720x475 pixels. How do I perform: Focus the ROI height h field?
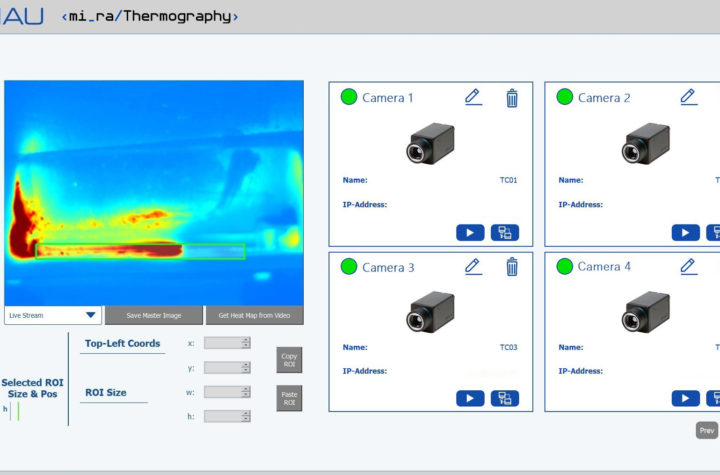[x=223, y=416]
